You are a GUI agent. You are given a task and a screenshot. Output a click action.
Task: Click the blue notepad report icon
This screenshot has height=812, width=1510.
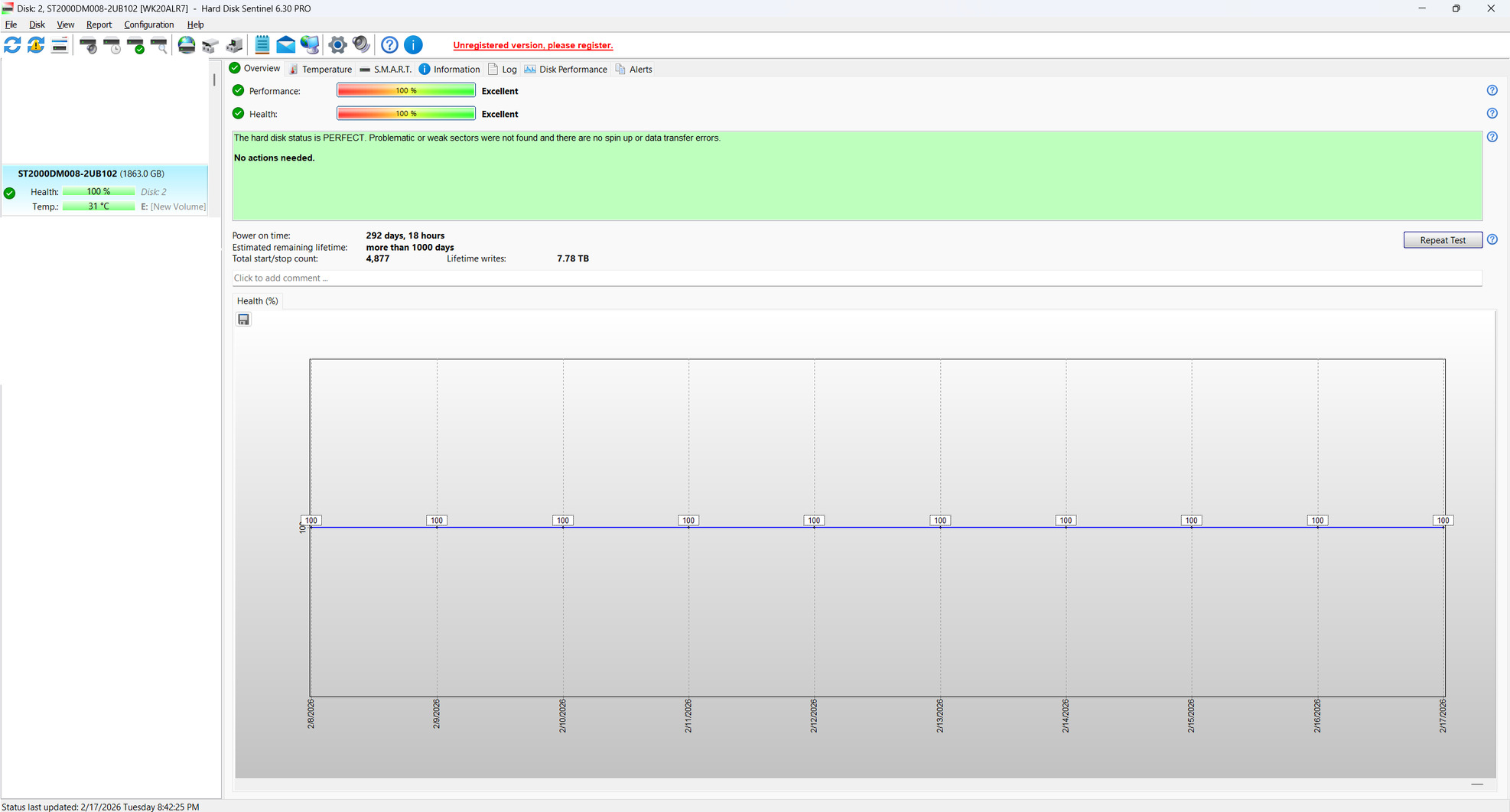pyautogui.click(x=262, y=45)
